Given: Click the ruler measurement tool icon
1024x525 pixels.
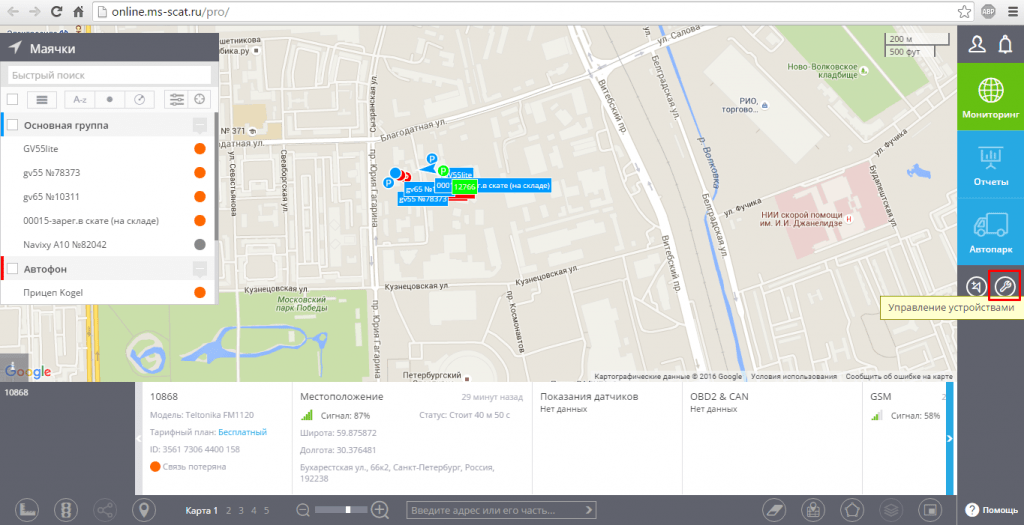Looking at the screenshot, I should point(27,510).
